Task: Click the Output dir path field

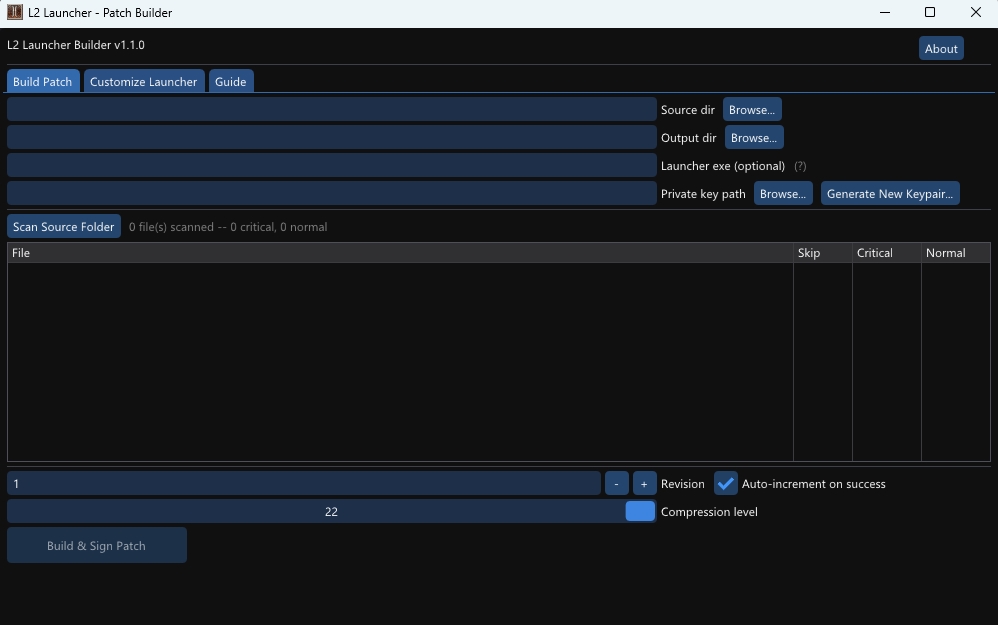Action: 332,137
